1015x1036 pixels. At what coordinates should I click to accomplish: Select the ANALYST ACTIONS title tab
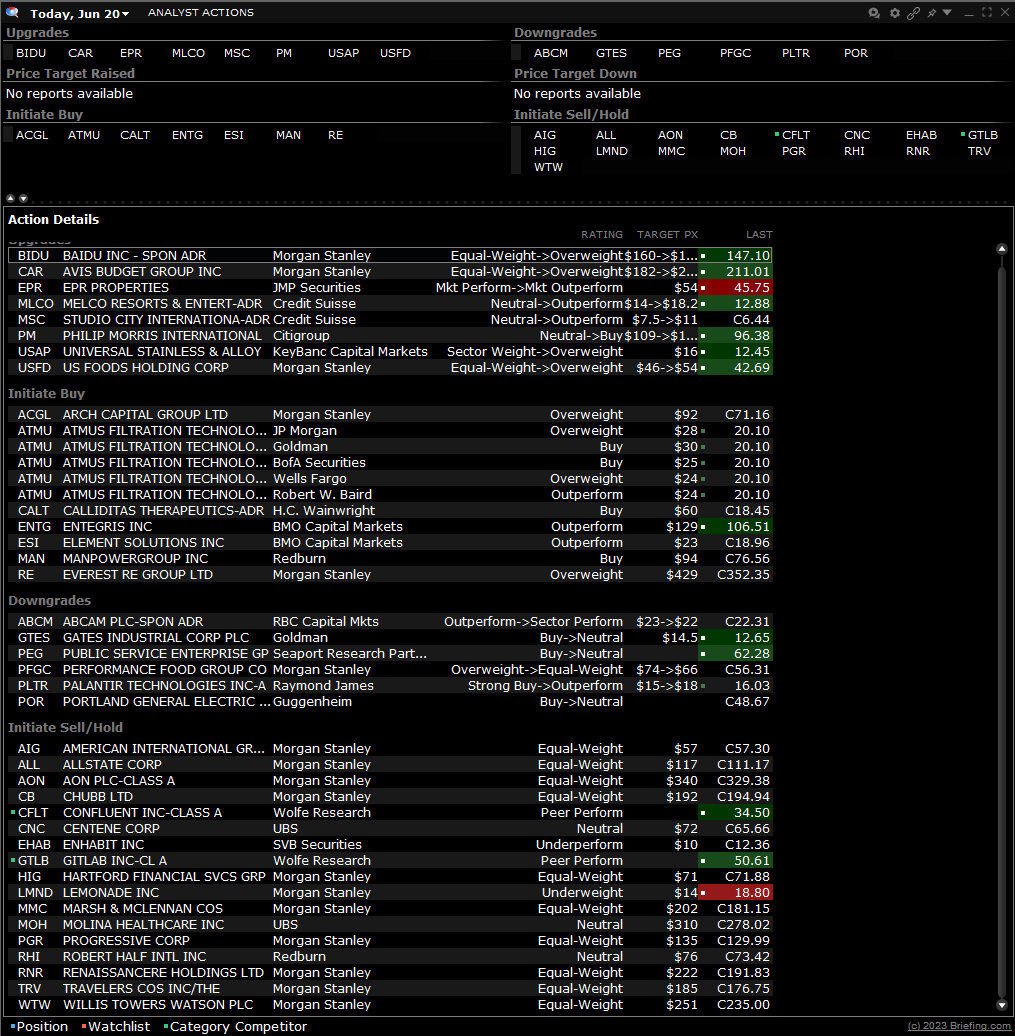[200, 13]
